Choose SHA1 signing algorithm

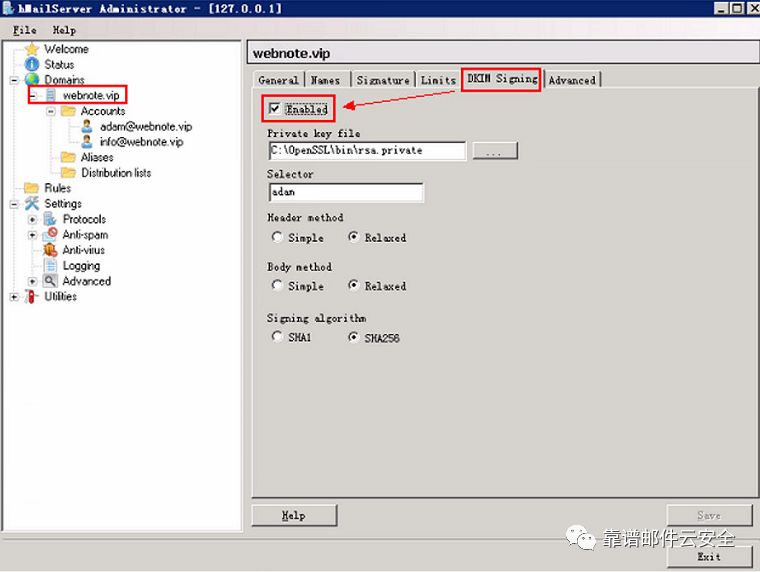point(277,338)
